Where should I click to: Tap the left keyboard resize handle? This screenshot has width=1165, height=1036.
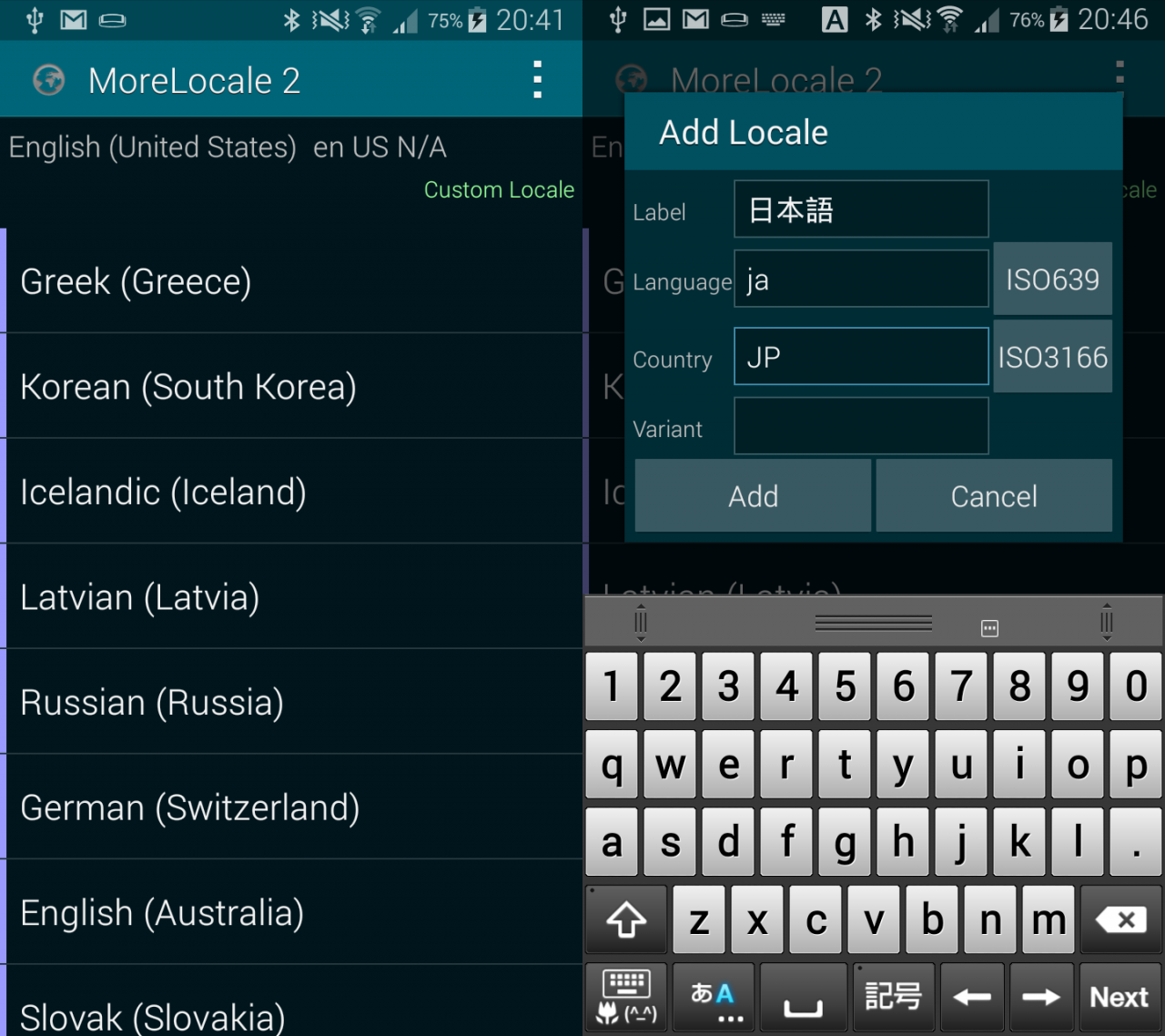click(x=641, y=622)
